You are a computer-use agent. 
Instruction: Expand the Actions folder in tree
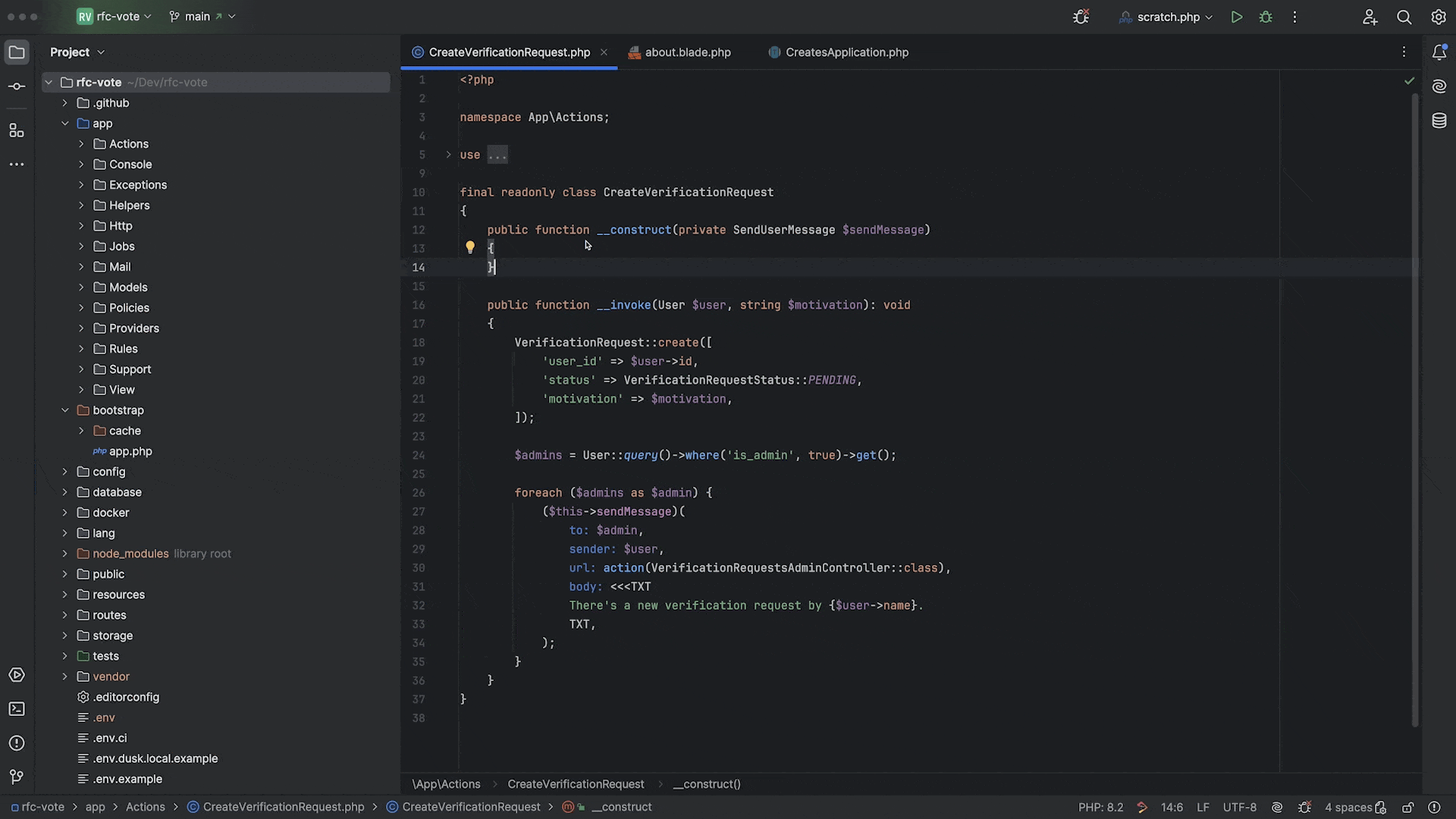[x=81, y=144]
